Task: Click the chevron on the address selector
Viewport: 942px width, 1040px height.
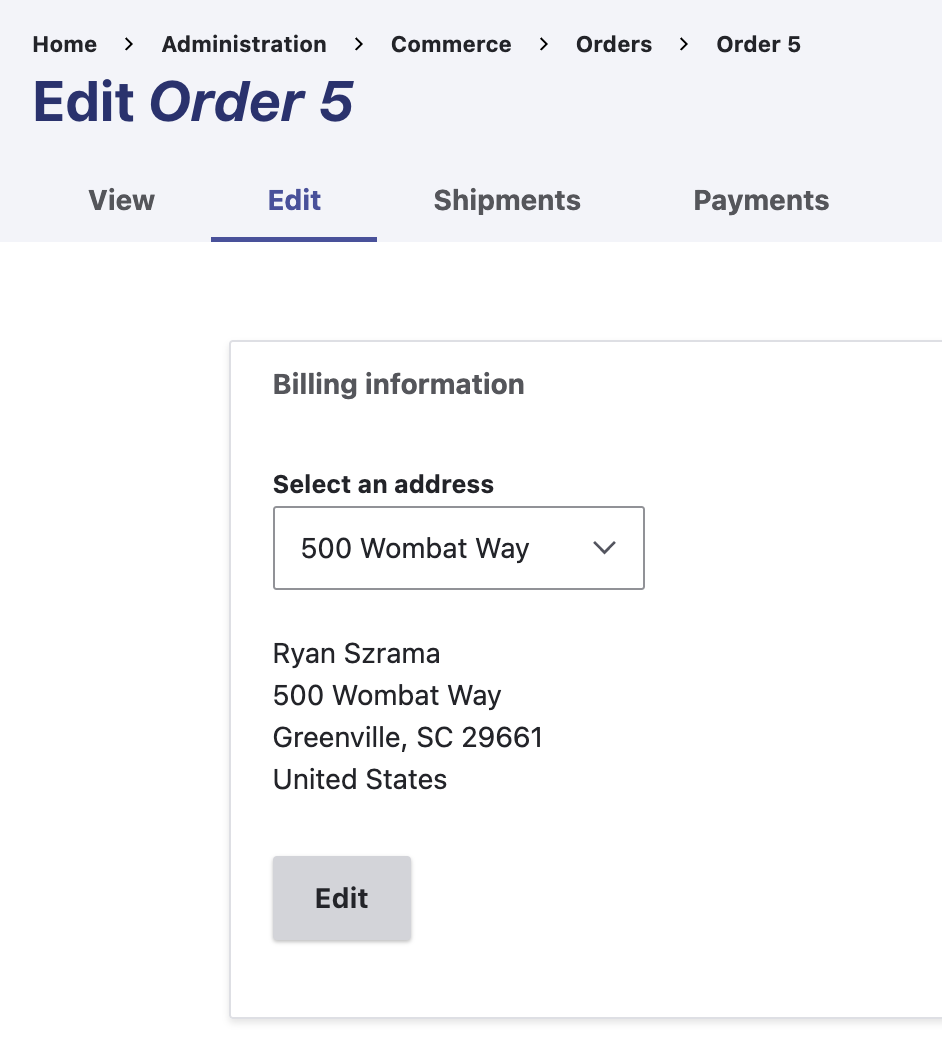Action: (x=604, y=548)
